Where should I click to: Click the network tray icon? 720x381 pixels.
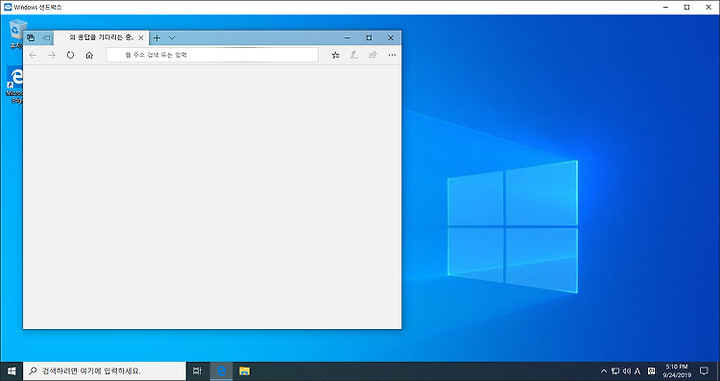pyautogui.click(x=615, y=371)
